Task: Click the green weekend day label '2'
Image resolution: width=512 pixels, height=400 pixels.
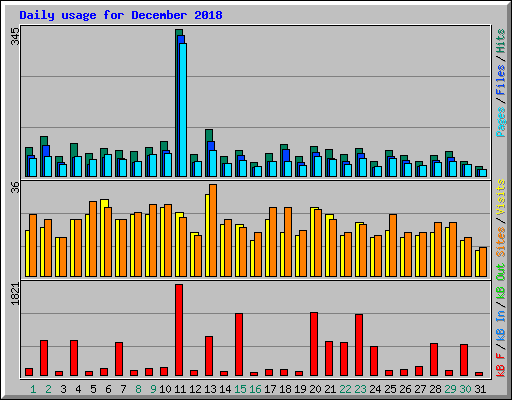Action: (48, 389)
